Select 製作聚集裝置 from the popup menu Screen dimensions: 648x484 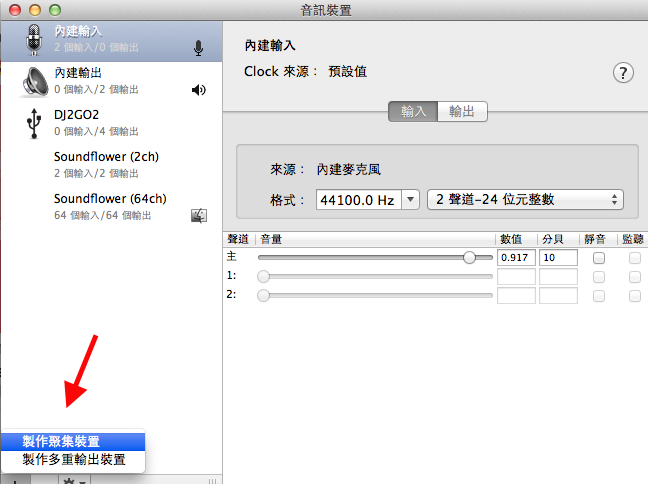point(73,441)
